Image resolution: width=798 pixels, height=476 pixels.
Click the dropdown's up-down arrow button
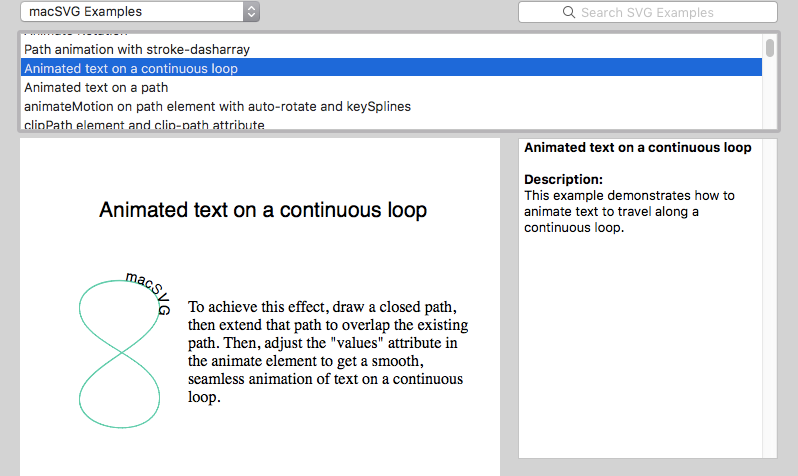pyautogui.click(x=251, y=12)
